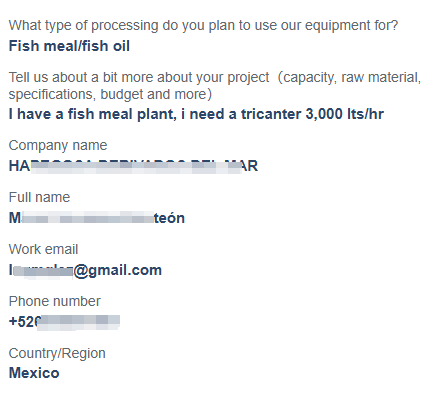This screenshot has width=434, height=398.
Task: Click the blurred full name value
Action: 97,218
